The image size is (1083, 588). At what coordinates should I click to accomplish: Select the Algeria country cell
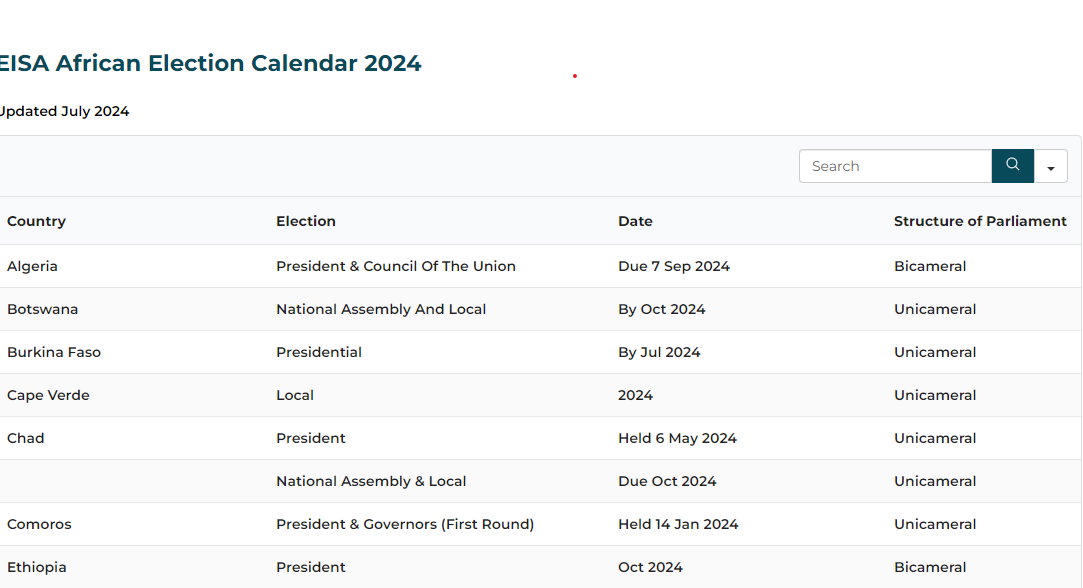32,266
